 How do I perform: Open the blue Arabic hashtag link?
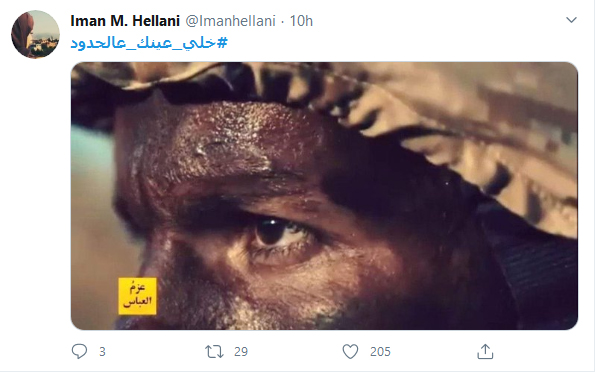[x=149, y=43]
